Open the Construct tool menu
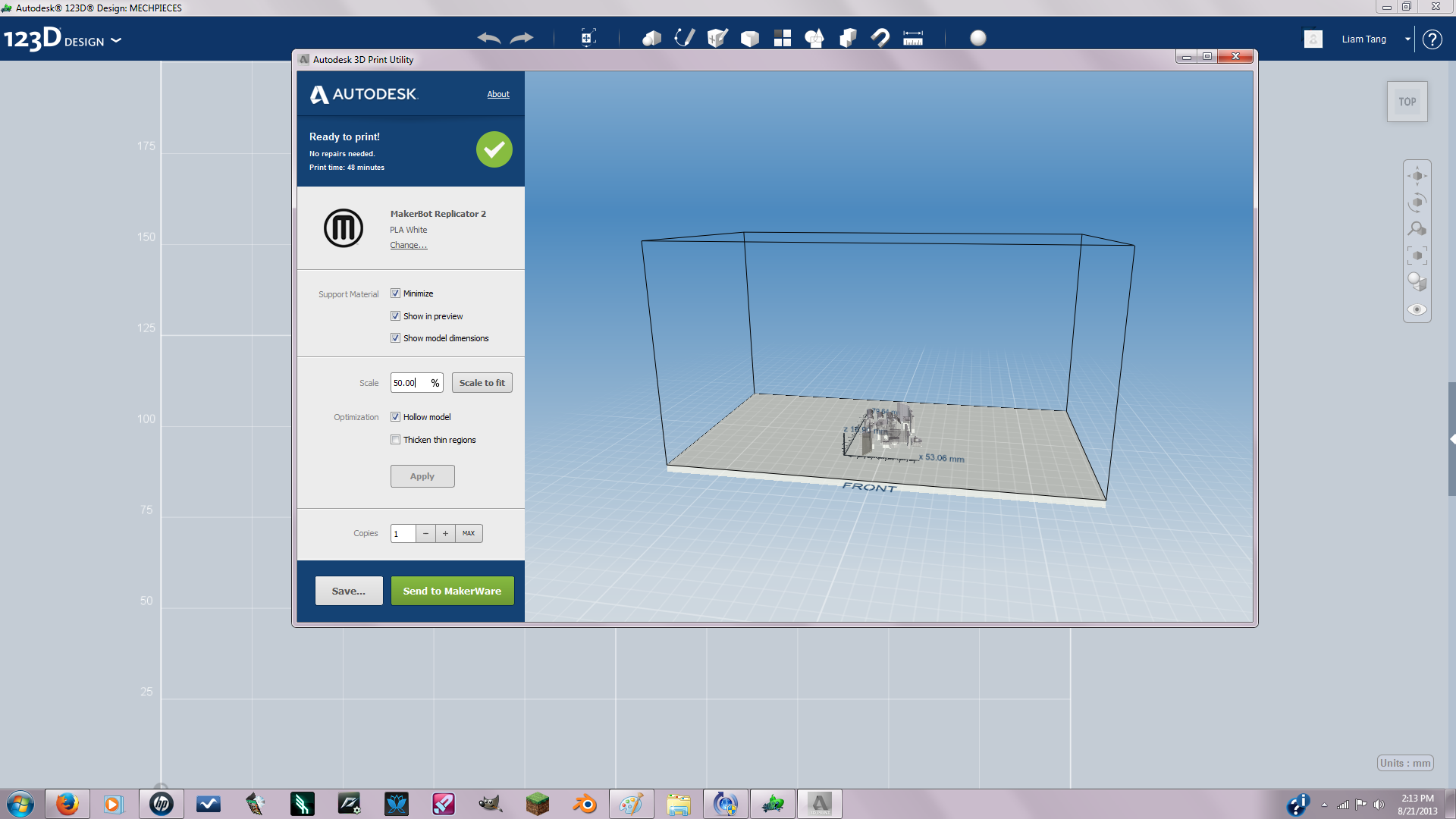Image resolution: width=1456 pixels, height=819 pixels. click(x=717, y=38)
